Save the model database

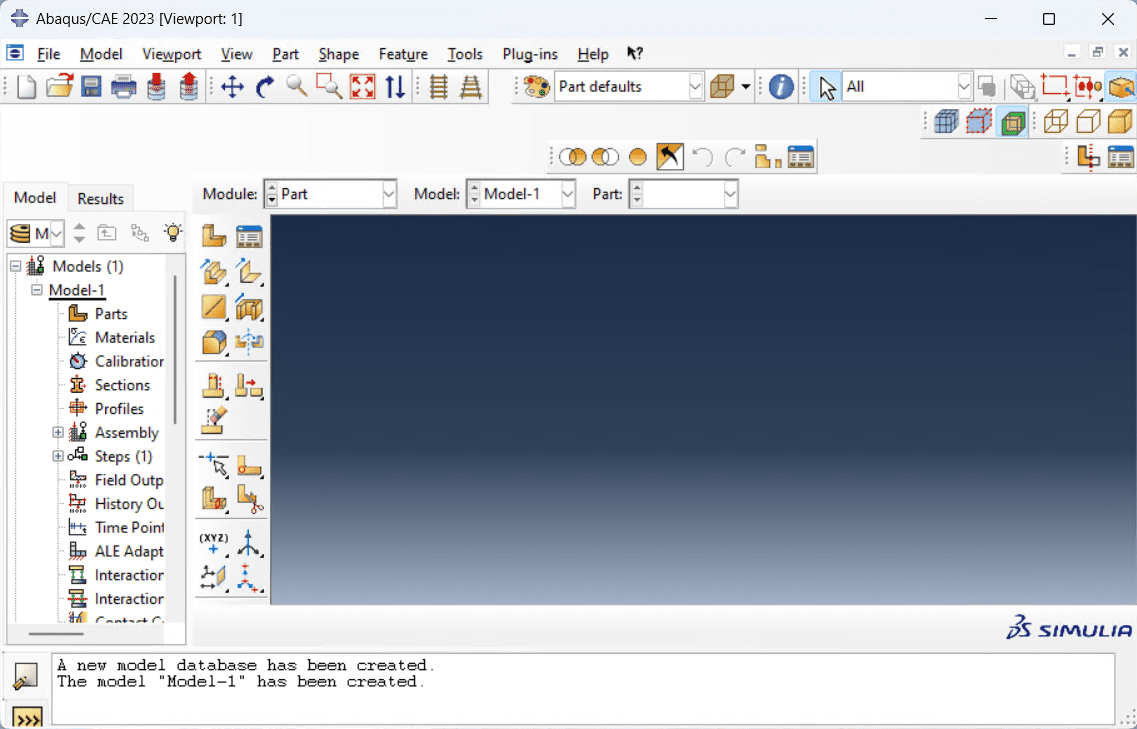[x=91, y=87]
